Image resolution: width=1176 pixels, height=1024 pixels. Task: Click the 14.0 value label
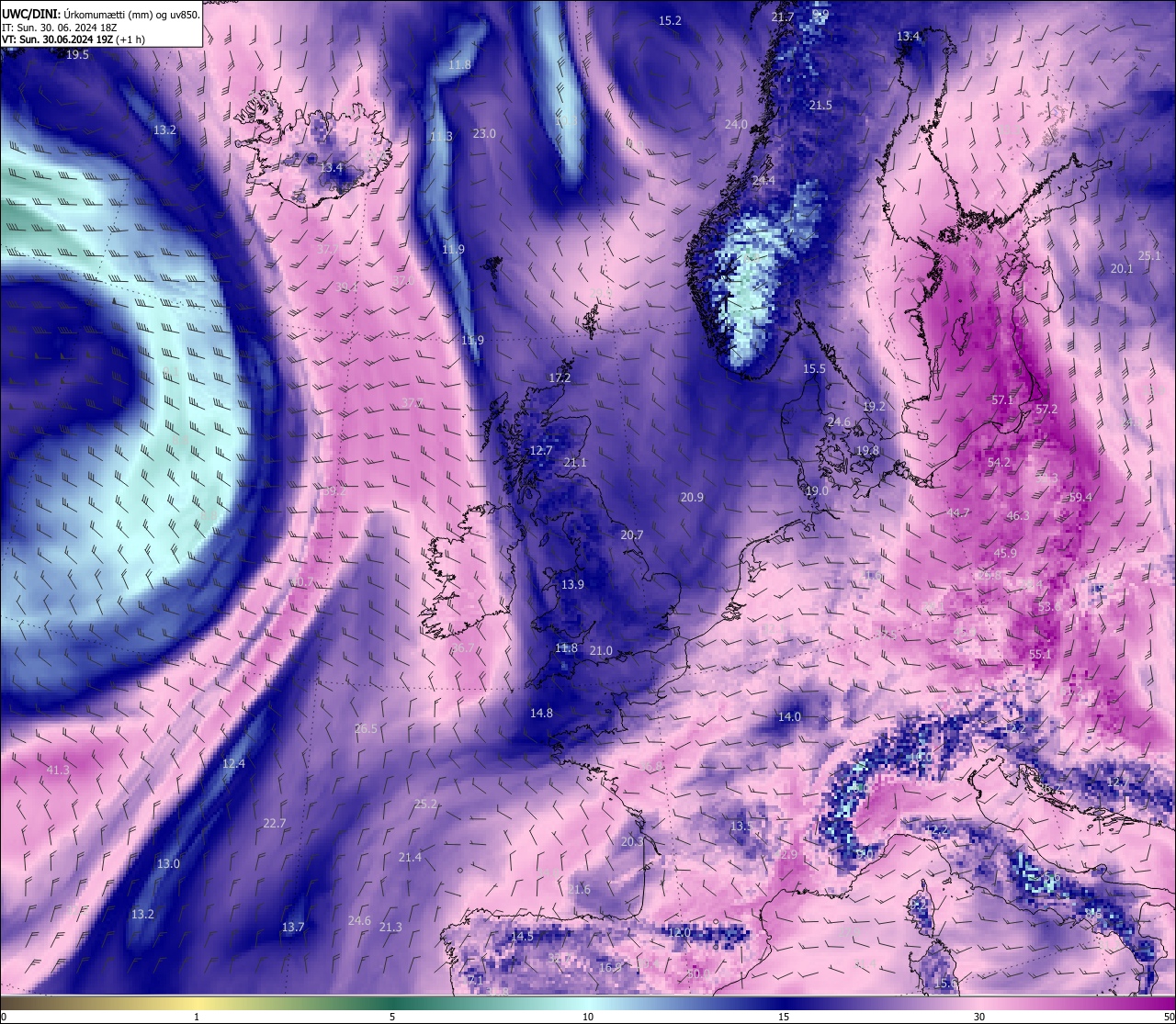click(x=789, y=716)
